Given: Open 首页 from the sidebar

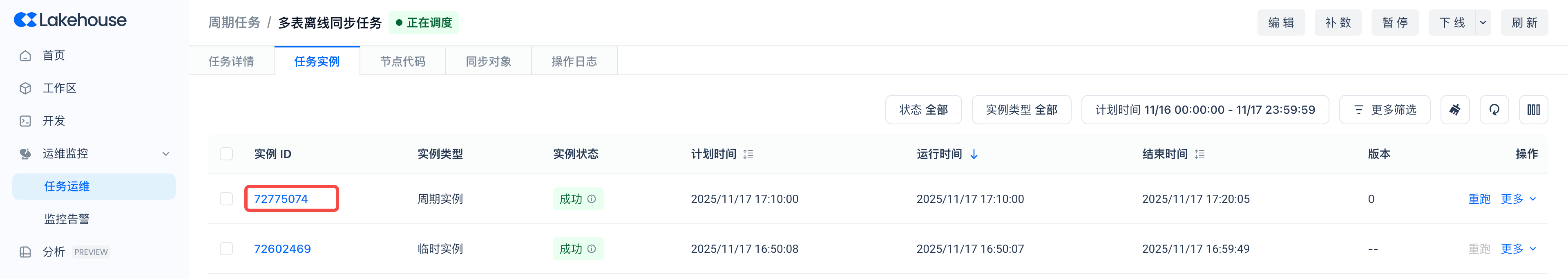Looking at the screenshot, I should point(54,56).
